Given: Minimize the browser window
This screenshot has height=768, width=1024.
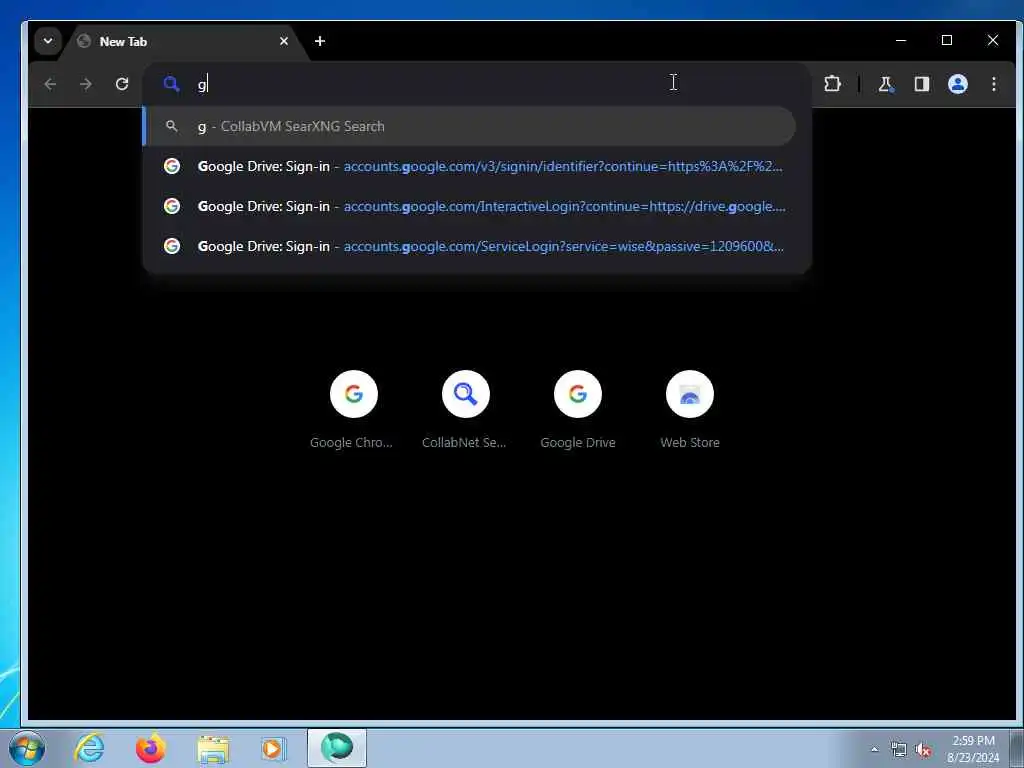Looking at the screenshot, I should (901, 40).
